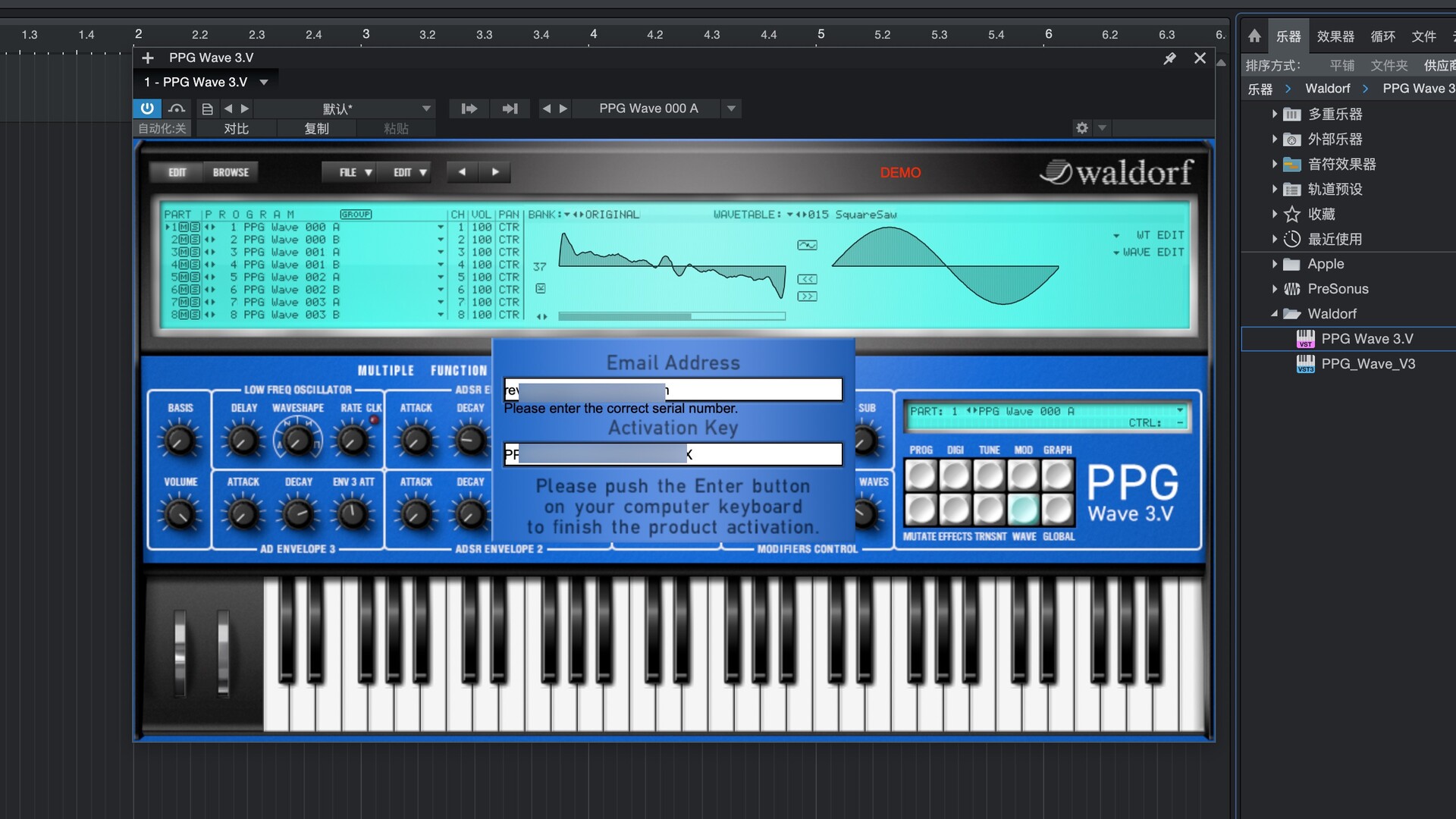Mute part 1 with M button

coord(184,227)
